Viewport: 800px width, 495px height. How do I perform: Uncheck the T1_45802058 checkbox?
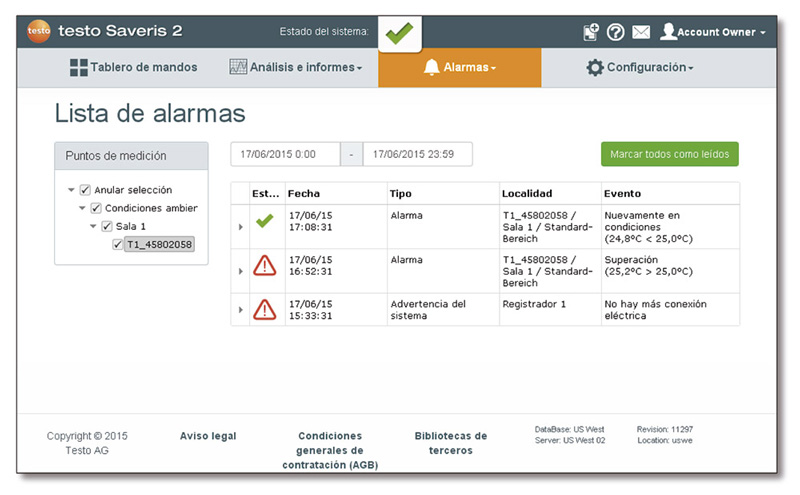[117, 244]
